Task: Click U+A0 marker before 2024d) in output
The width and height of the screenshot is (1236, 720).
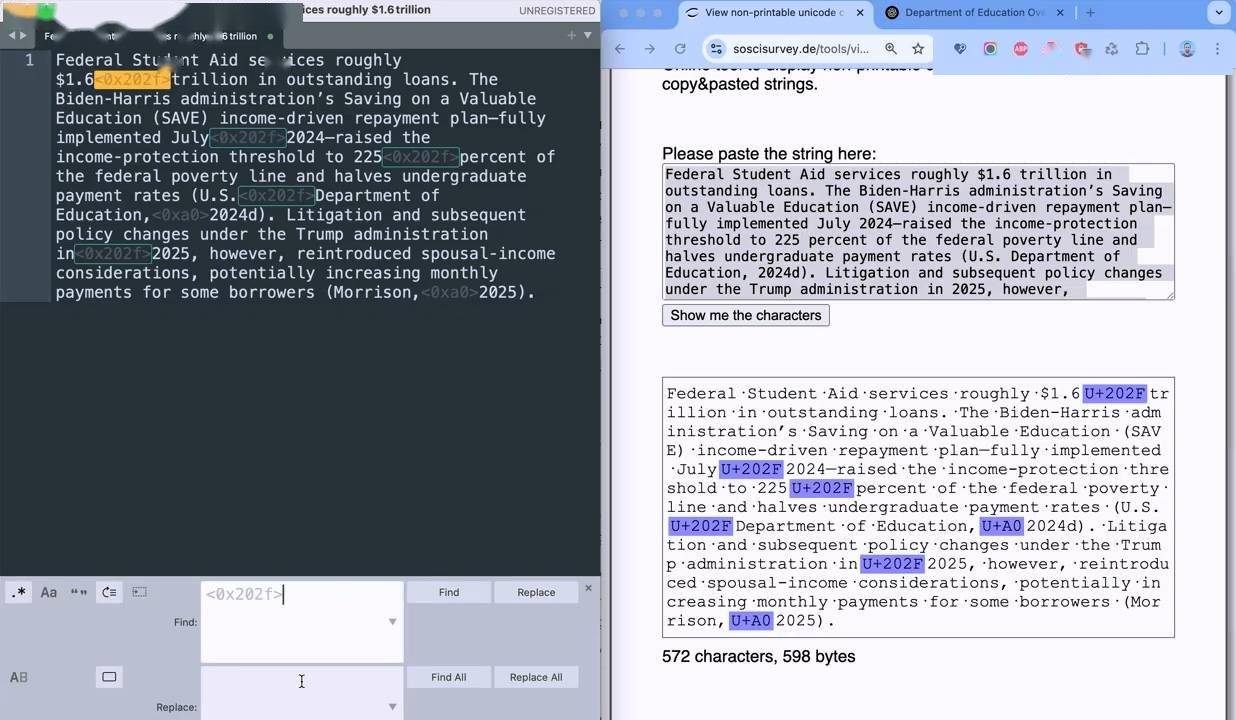Action: (x=1002, y=526)
